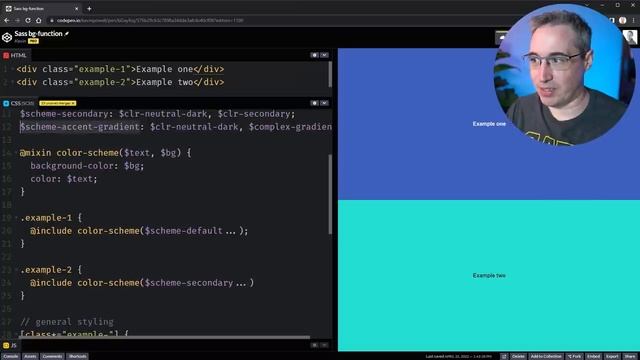
Task: Open the Comments panel
Action: tap(52, 356)
